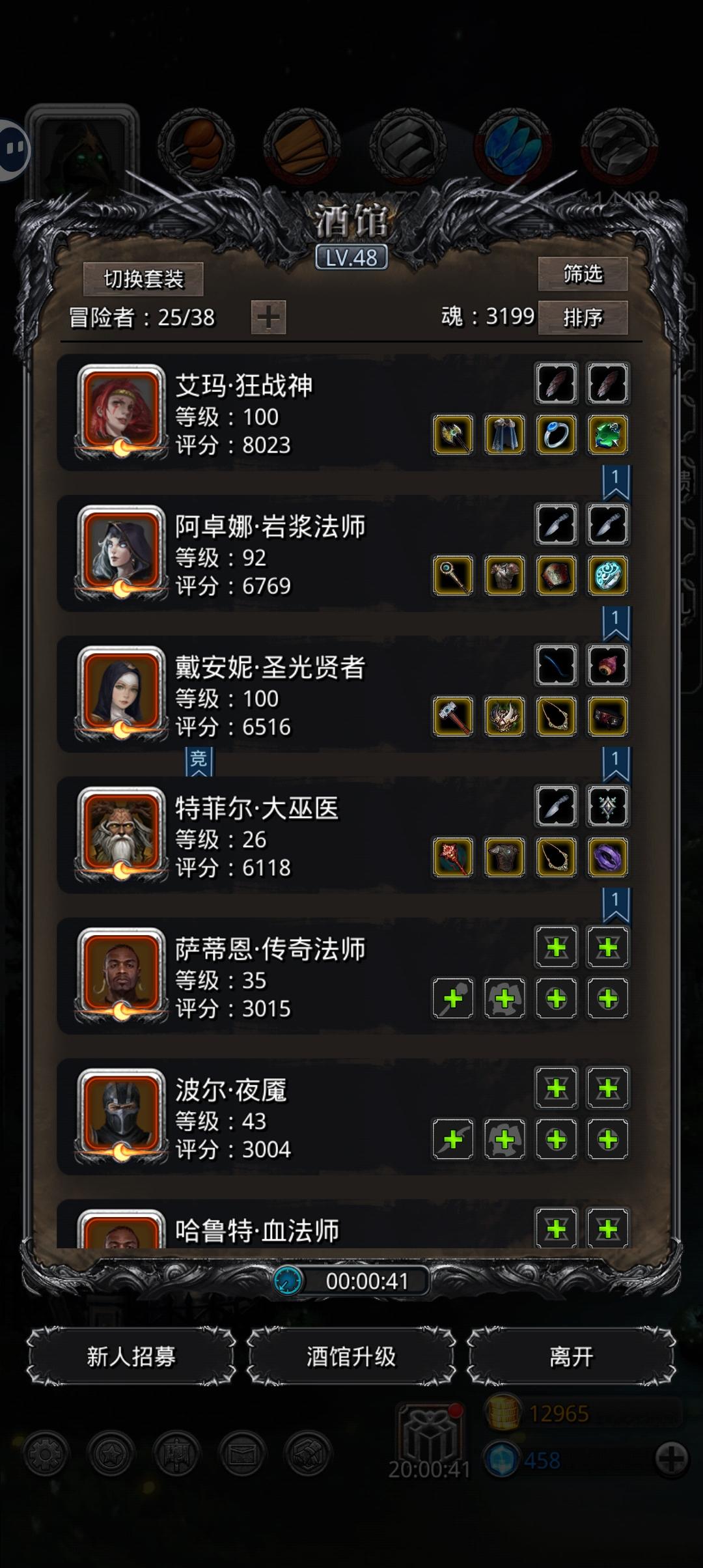Open the 排序 sort options
This screenshot has width=703, height=1568.
click(583, 318)
